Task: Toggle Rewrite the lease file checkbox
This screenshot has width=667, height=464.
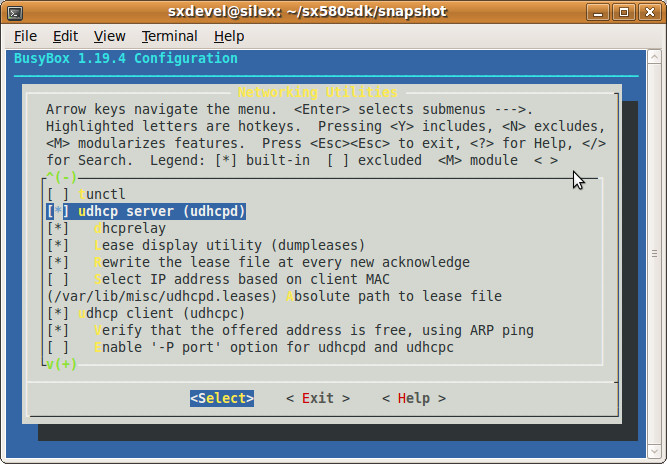Action: point(58,262)
